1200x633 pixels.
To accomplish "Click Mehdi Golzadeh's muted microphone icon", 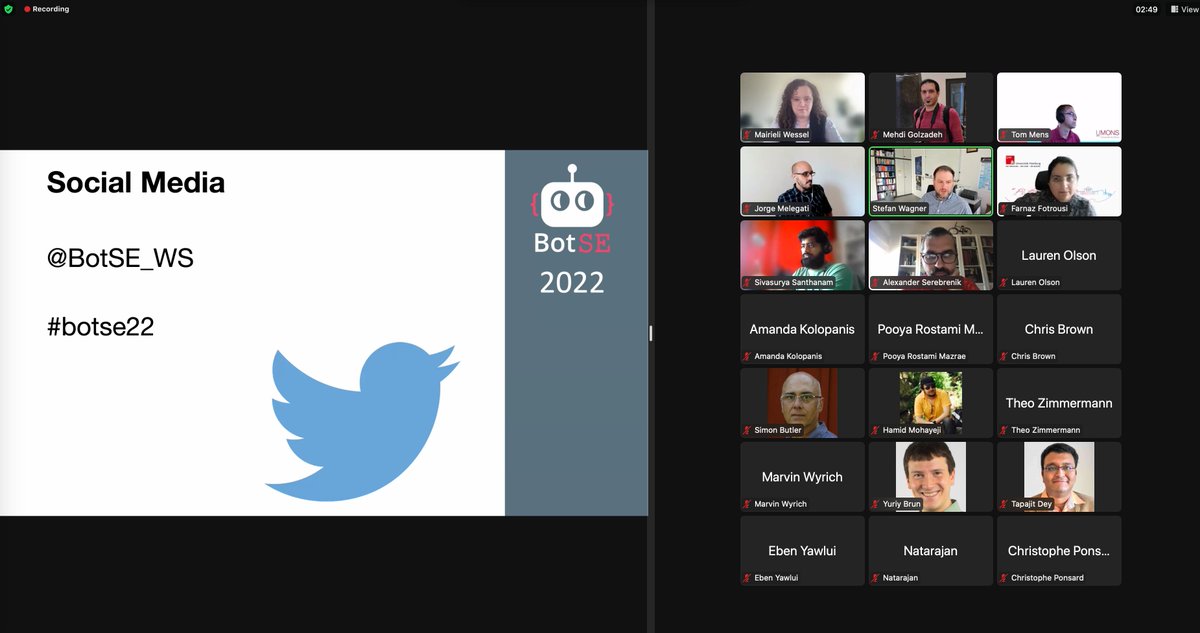I will (874, 135).
